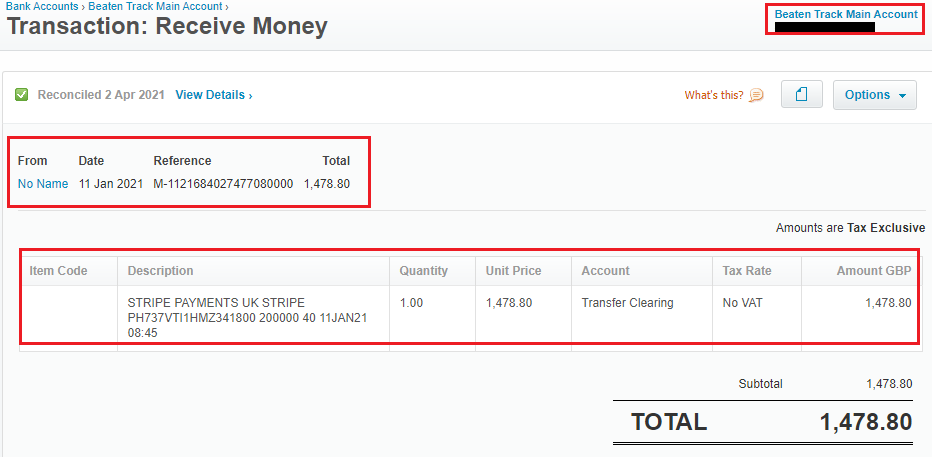Screen dimensions: 932x457
Task: Click the reference number M-1121684027477080000
Action: point(223,184)
